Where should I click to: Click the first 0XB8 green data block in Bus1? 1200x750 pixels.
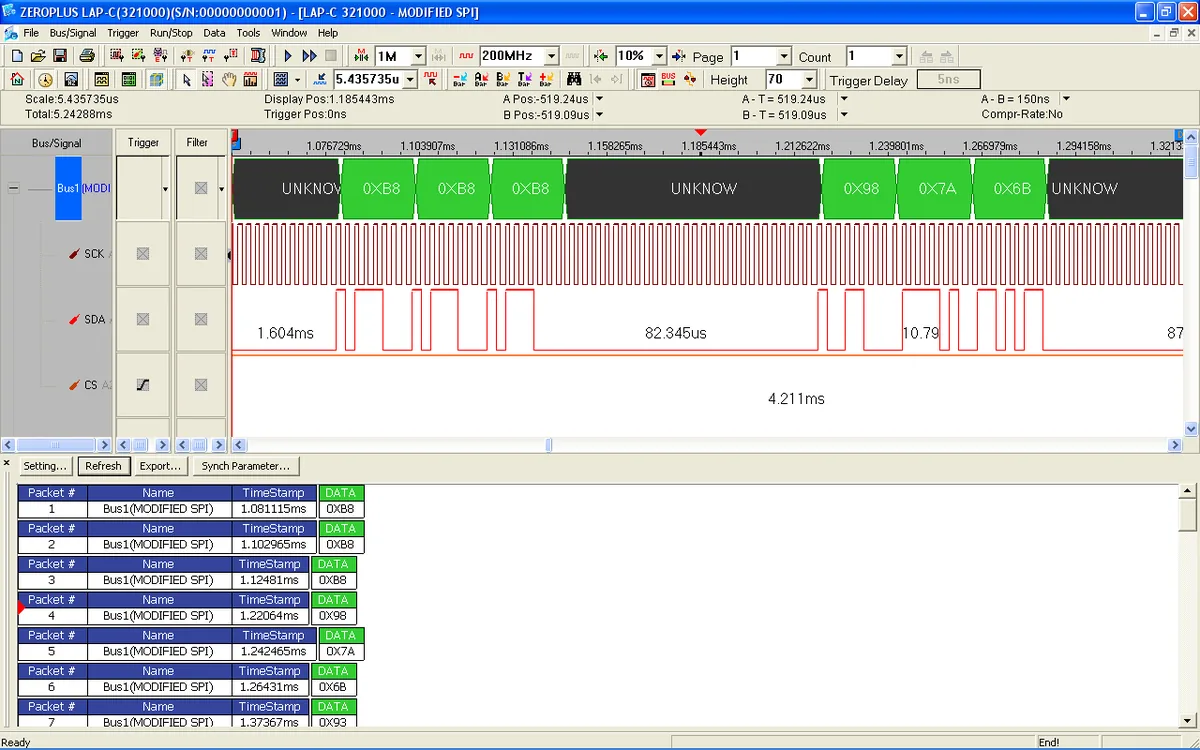tap(378, 188)
